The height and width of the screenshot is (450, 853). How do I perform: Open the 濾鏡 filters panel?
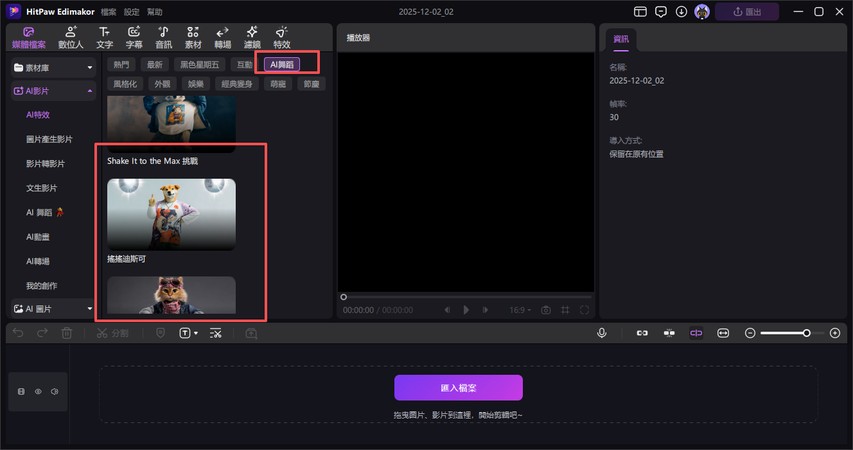click(252, 38)
